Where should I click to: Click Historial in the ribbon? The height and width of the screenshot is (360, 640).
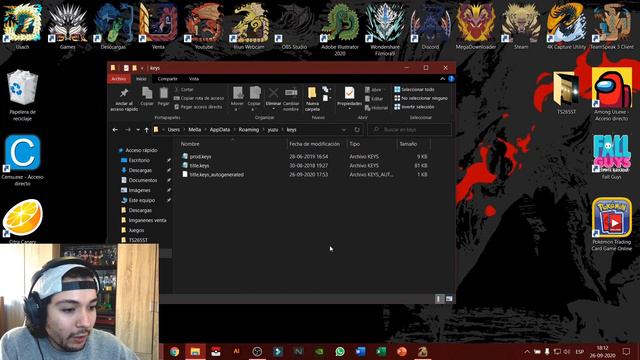pyautogui.click(x=376, y=108)
